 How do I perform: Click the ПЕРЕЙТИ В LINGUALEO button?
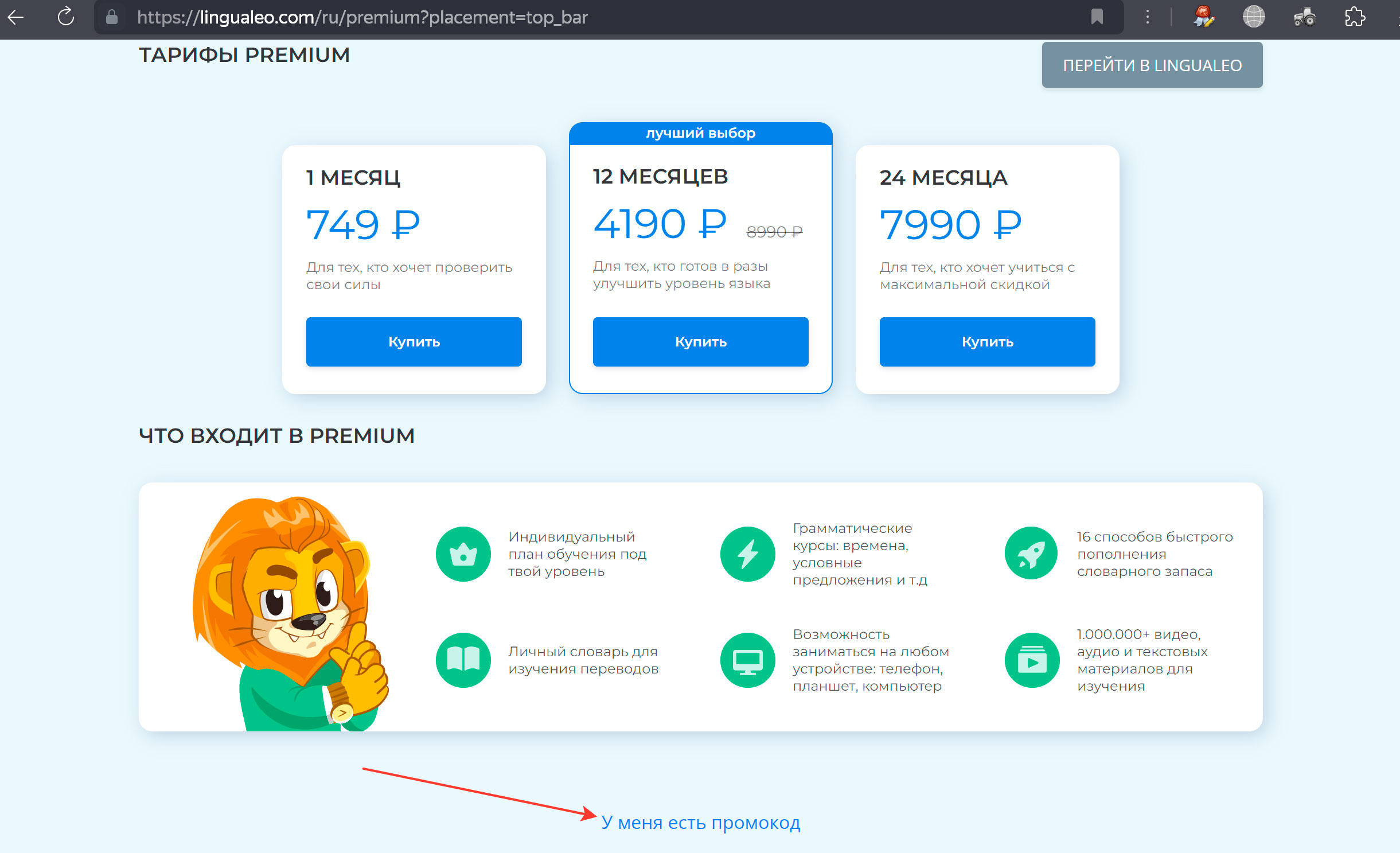(1152, 65)
